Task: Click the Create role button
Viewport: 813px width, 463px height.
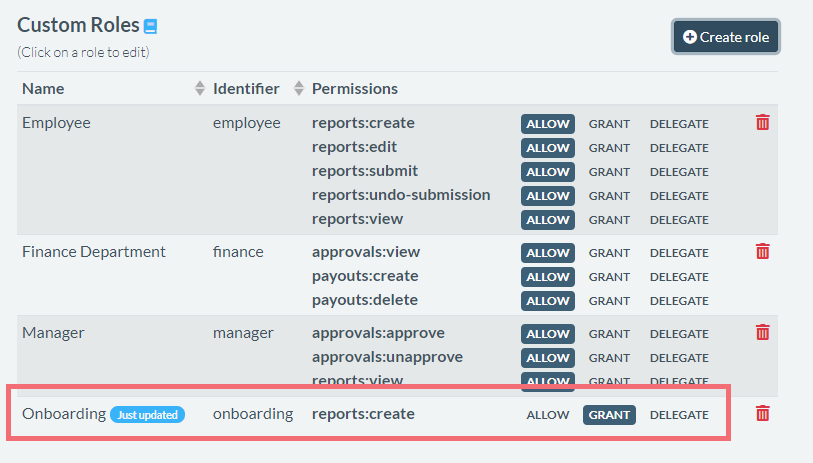Action: [x=725, y=37]
